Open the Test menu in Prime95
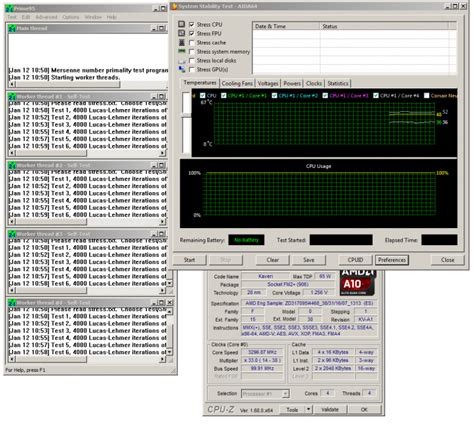Image resolution: width=474 pixels, height=432 pixels. [x=12, y=17]
